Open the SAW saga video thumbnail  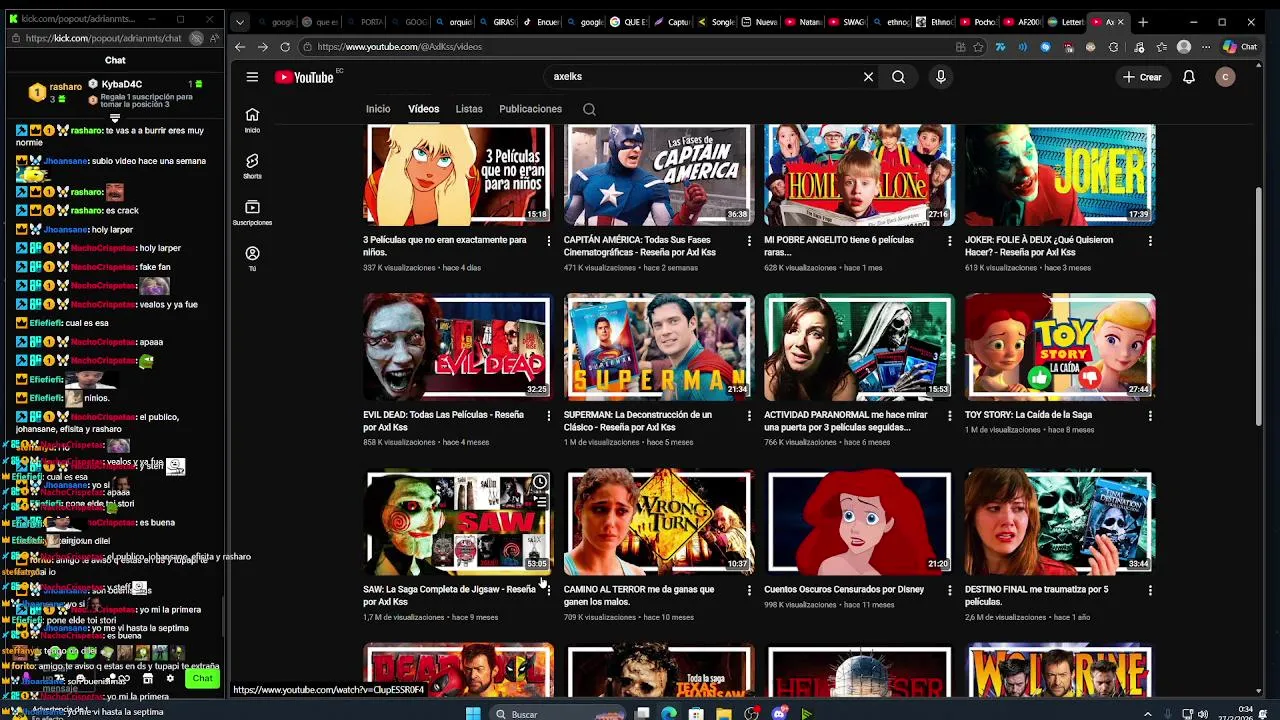458,522
